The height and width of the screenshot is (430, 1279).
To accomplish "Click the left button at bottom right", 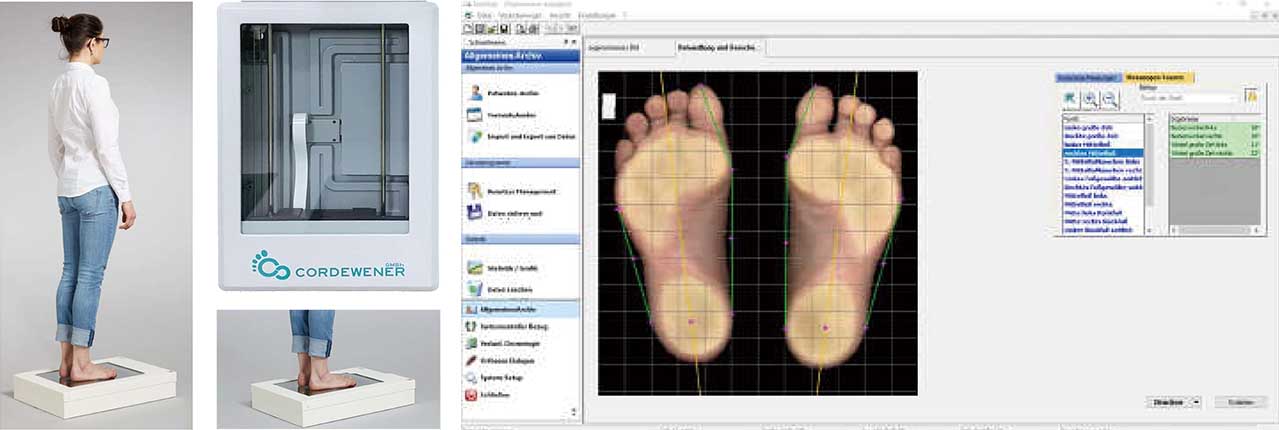I will 1169,401.
